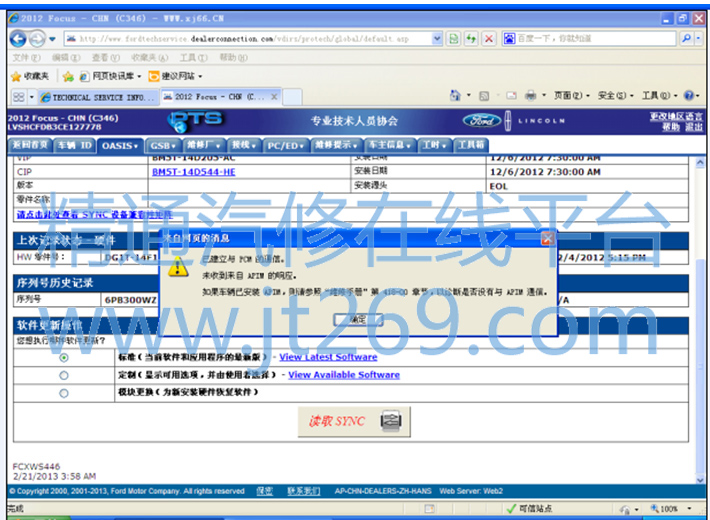The height and width of the screenshot is (520, 710).
Task: Click the 保密 footer link
Action: click(264, 491)
